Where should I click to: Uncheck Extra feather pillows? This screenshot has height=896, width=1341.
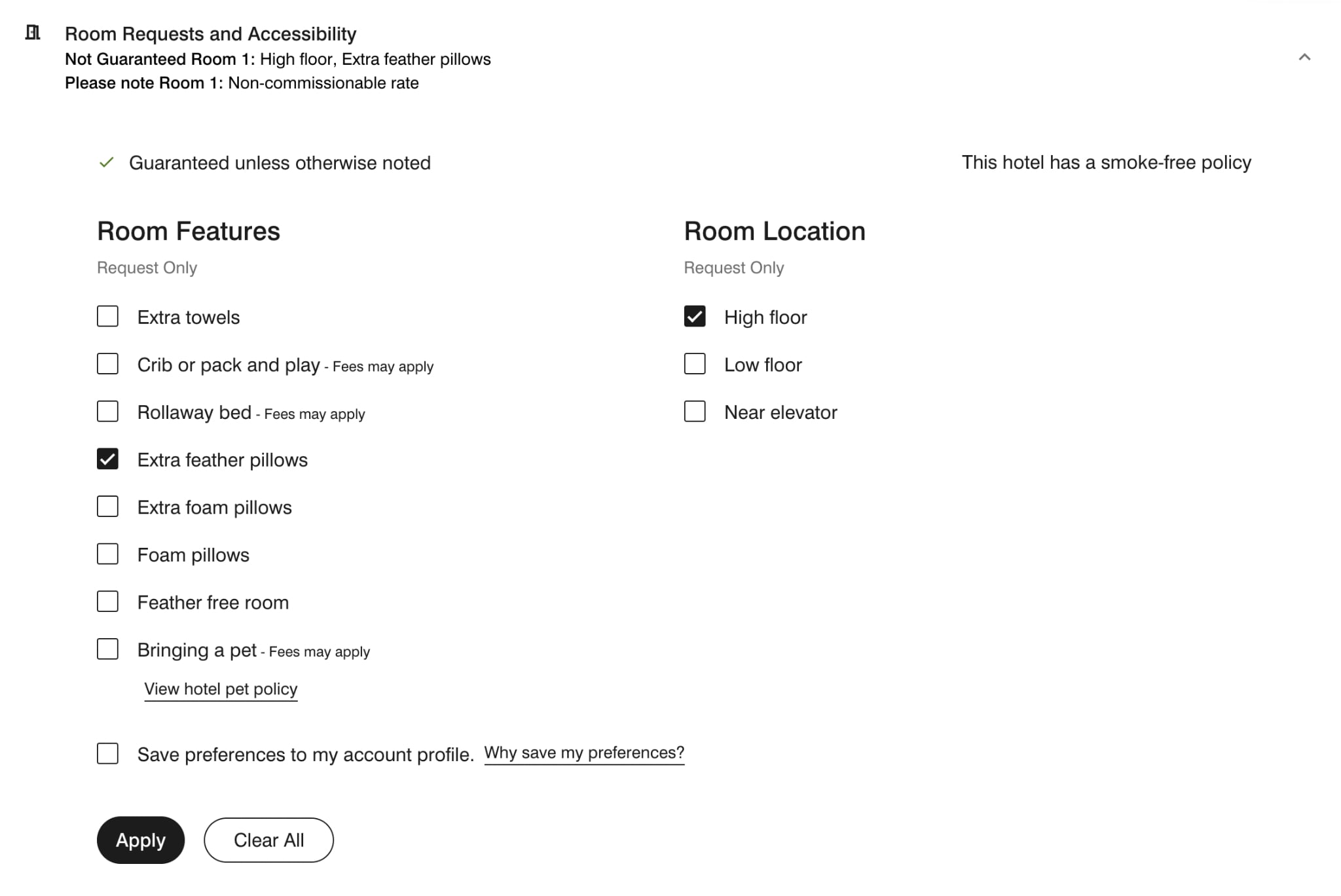pyautogui.click(x=107, y=459)
